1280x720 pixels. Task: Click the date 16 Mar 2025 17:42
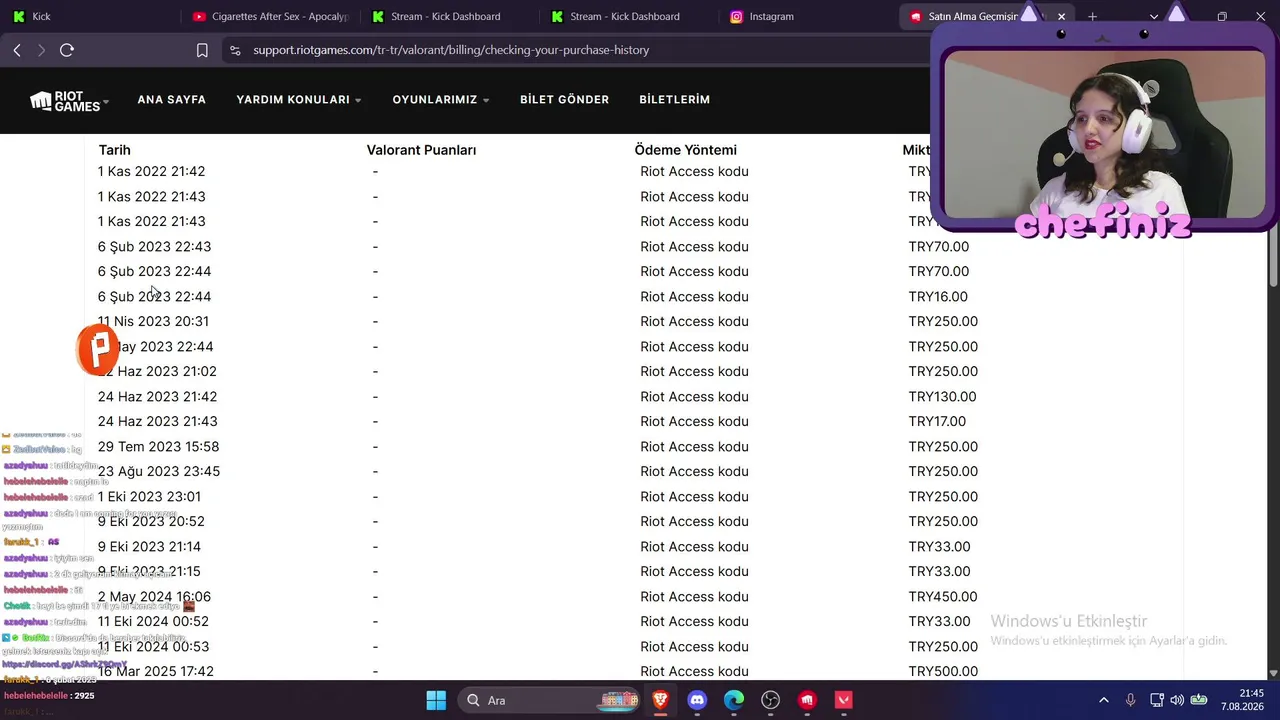click(155, 671)
